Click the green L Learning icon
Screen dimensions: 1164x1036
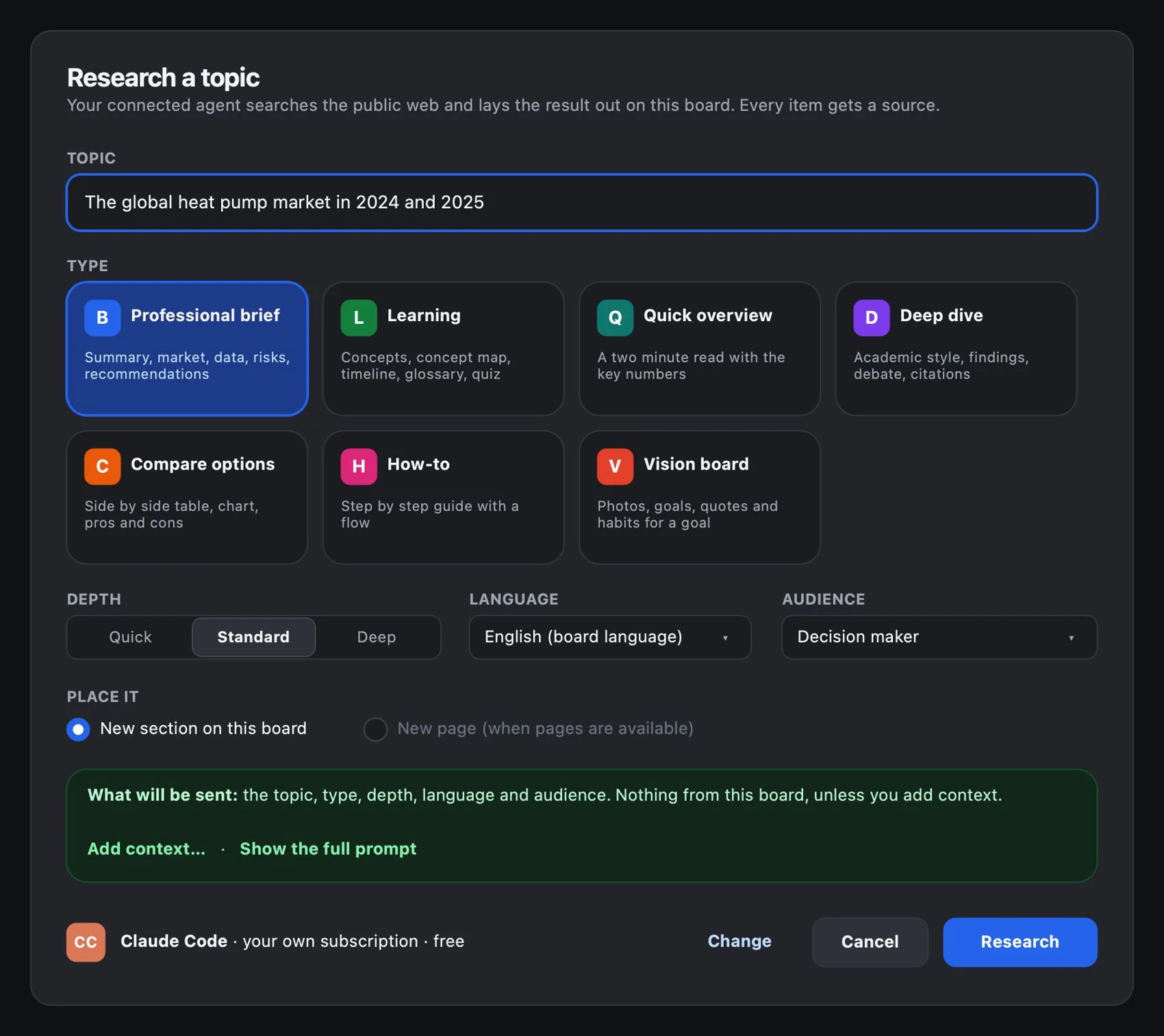click(359, 318)
